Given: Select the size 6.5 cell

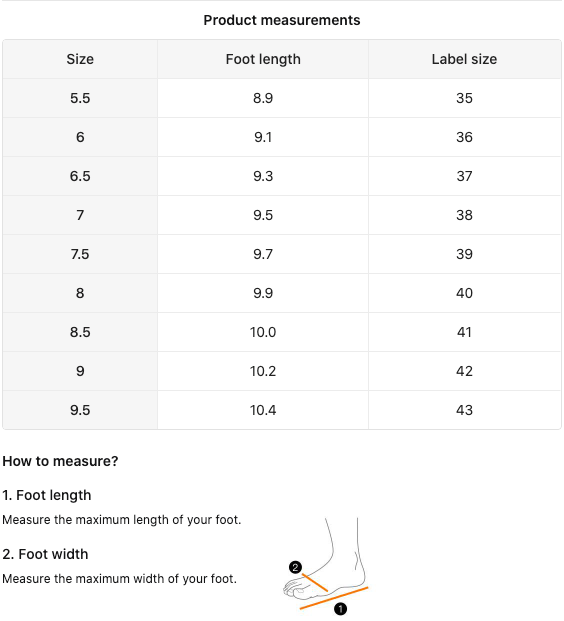Looking at the screenshot, I should (80, 176).
